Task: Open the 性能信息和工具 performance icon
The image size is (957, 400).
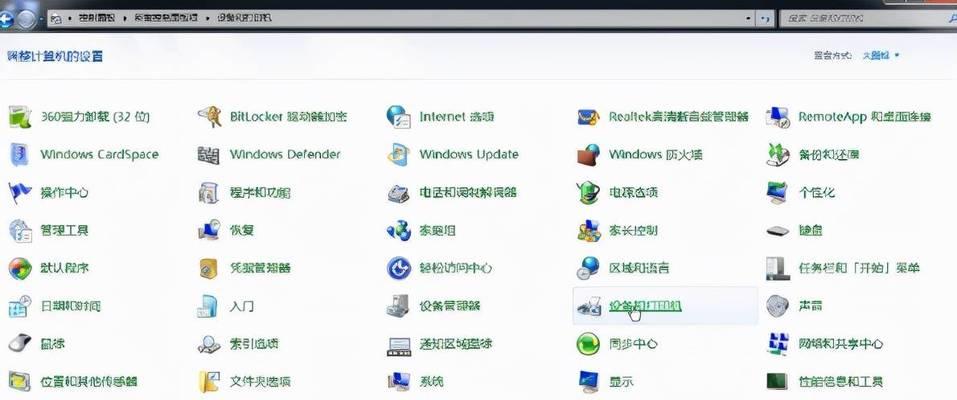Action: pos(778,382)
